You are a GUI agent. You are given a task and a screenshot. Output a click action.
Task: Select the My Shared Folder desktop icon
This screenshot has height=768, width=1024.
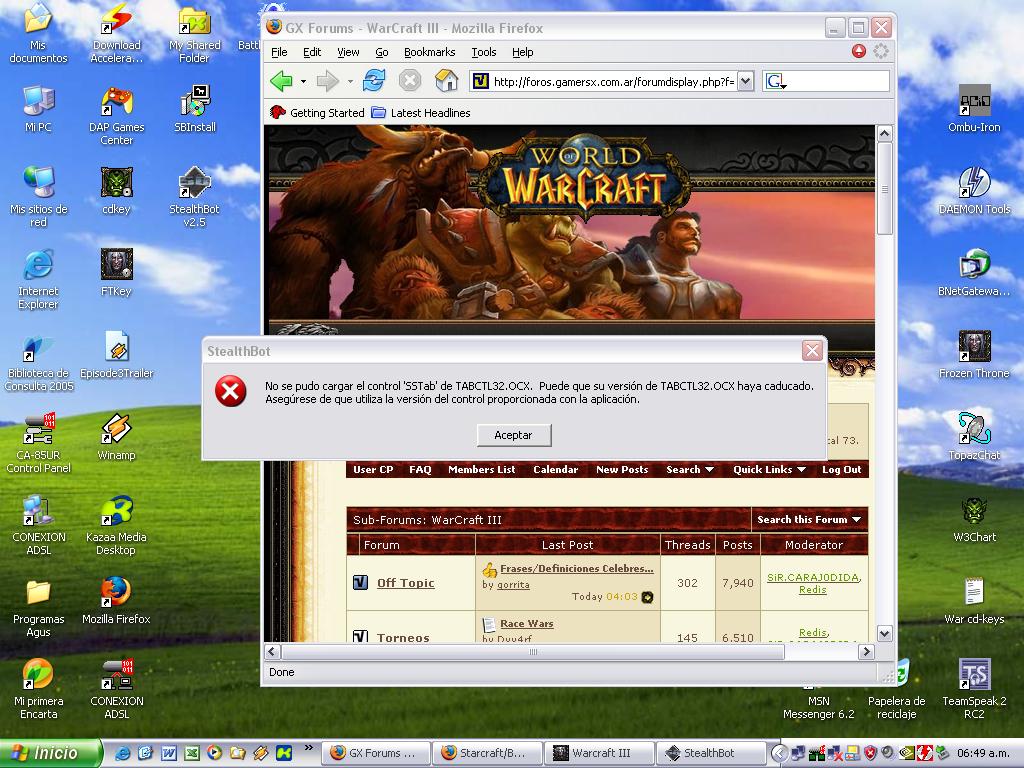coord(195,33)
